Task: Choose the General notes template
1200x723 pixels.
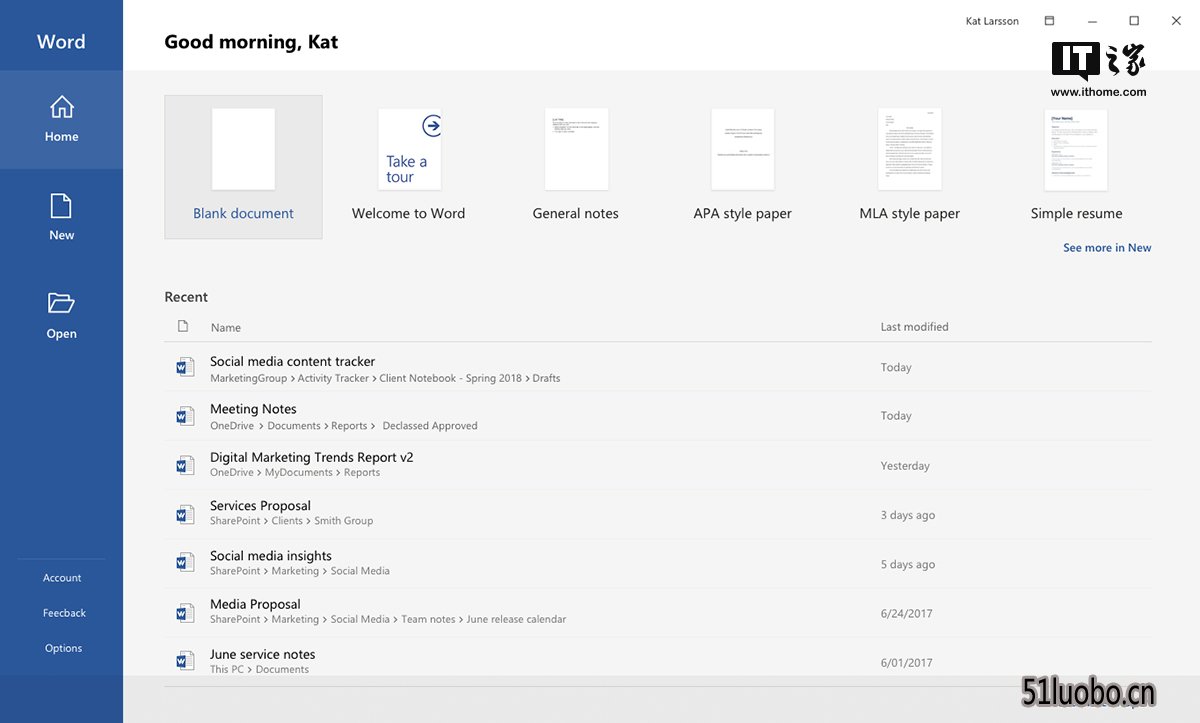Action: click(x=576, y=167)
